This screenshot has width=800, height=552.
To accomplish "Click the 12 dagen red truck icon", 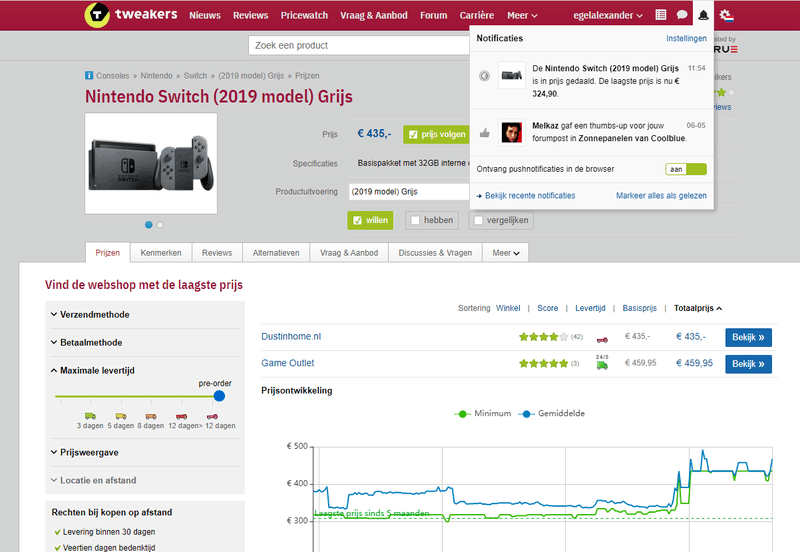I will click(181, 416).
